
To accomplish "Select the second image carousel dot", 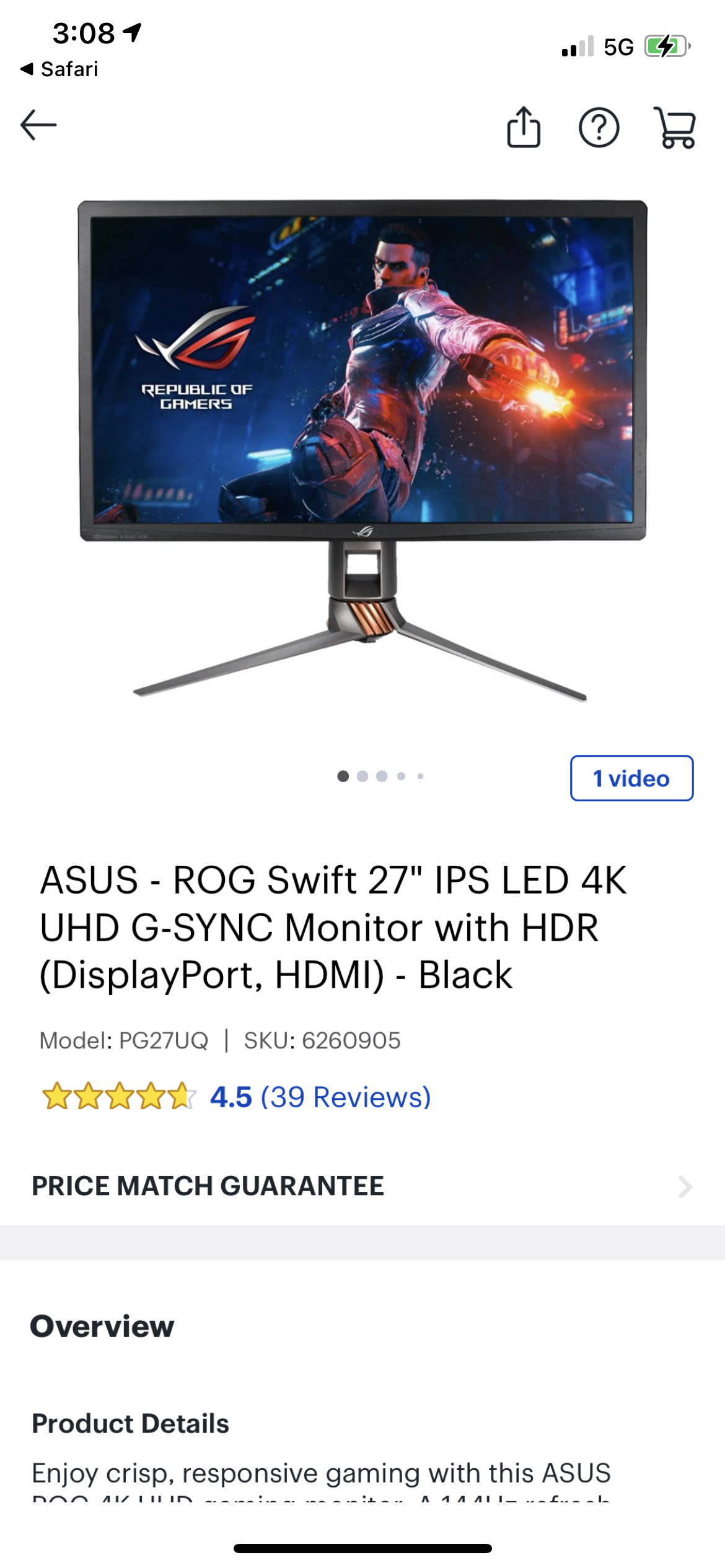I will [x=362, y=776].
